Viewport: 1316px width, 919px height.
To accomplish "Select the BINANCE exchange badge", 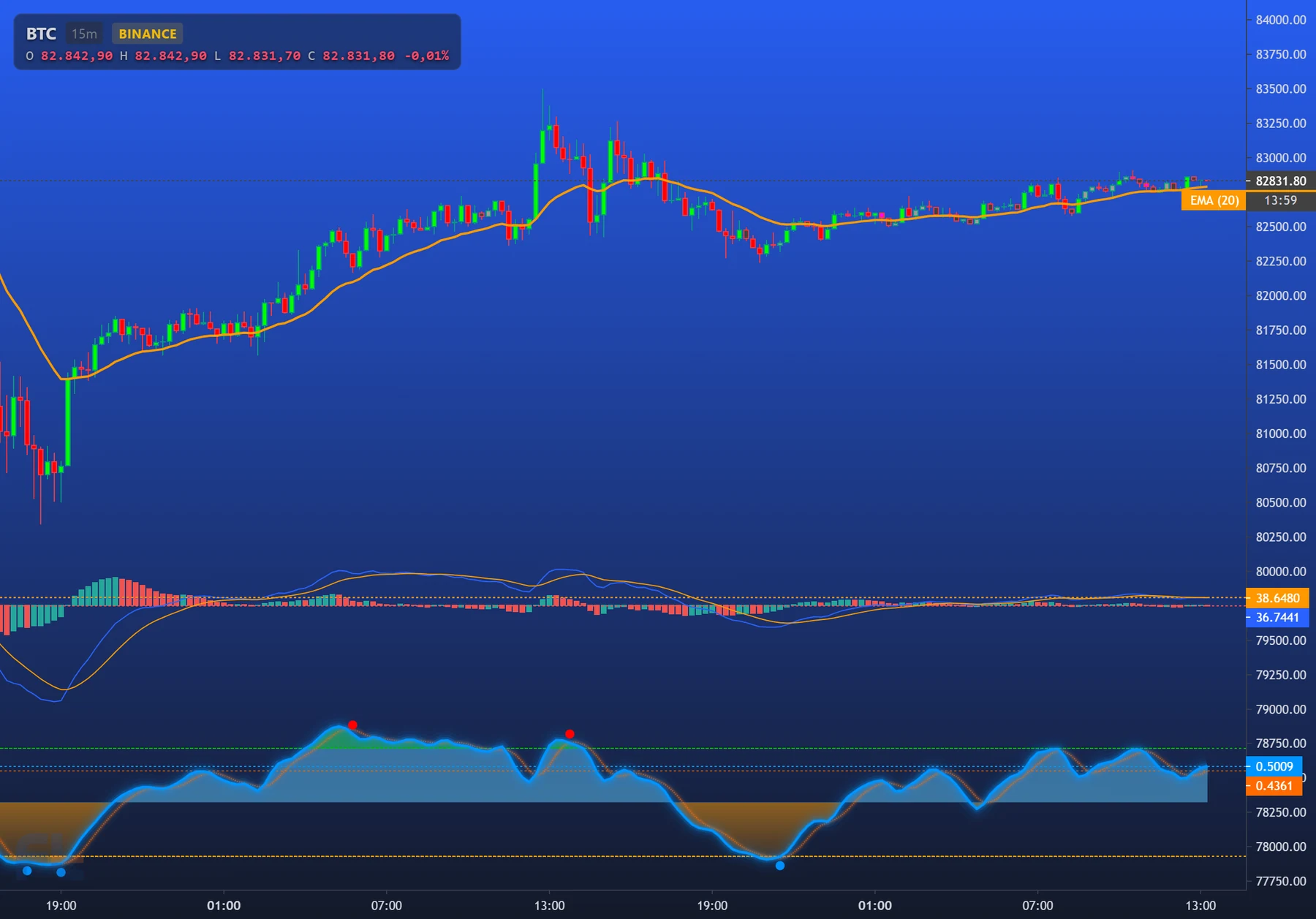I will pos(148,34).
